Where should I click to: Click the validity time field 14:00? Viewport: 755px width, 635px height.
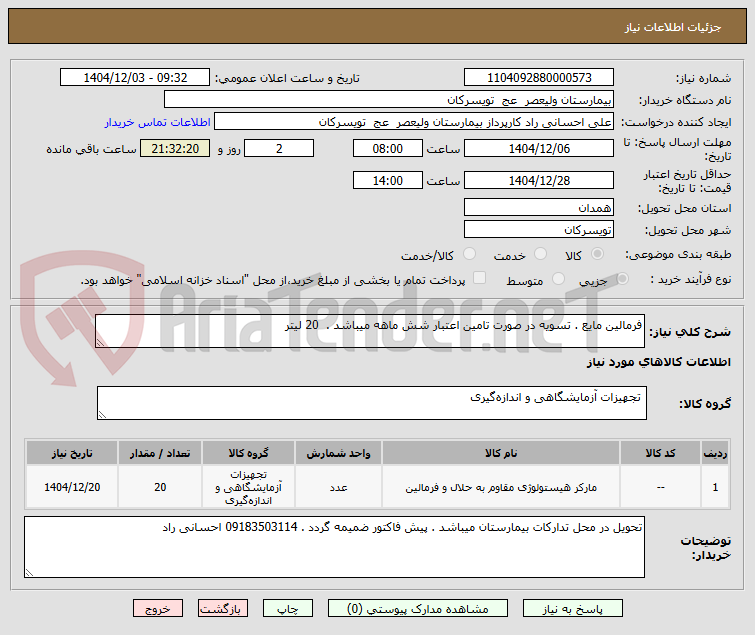[x=388, y=180]
